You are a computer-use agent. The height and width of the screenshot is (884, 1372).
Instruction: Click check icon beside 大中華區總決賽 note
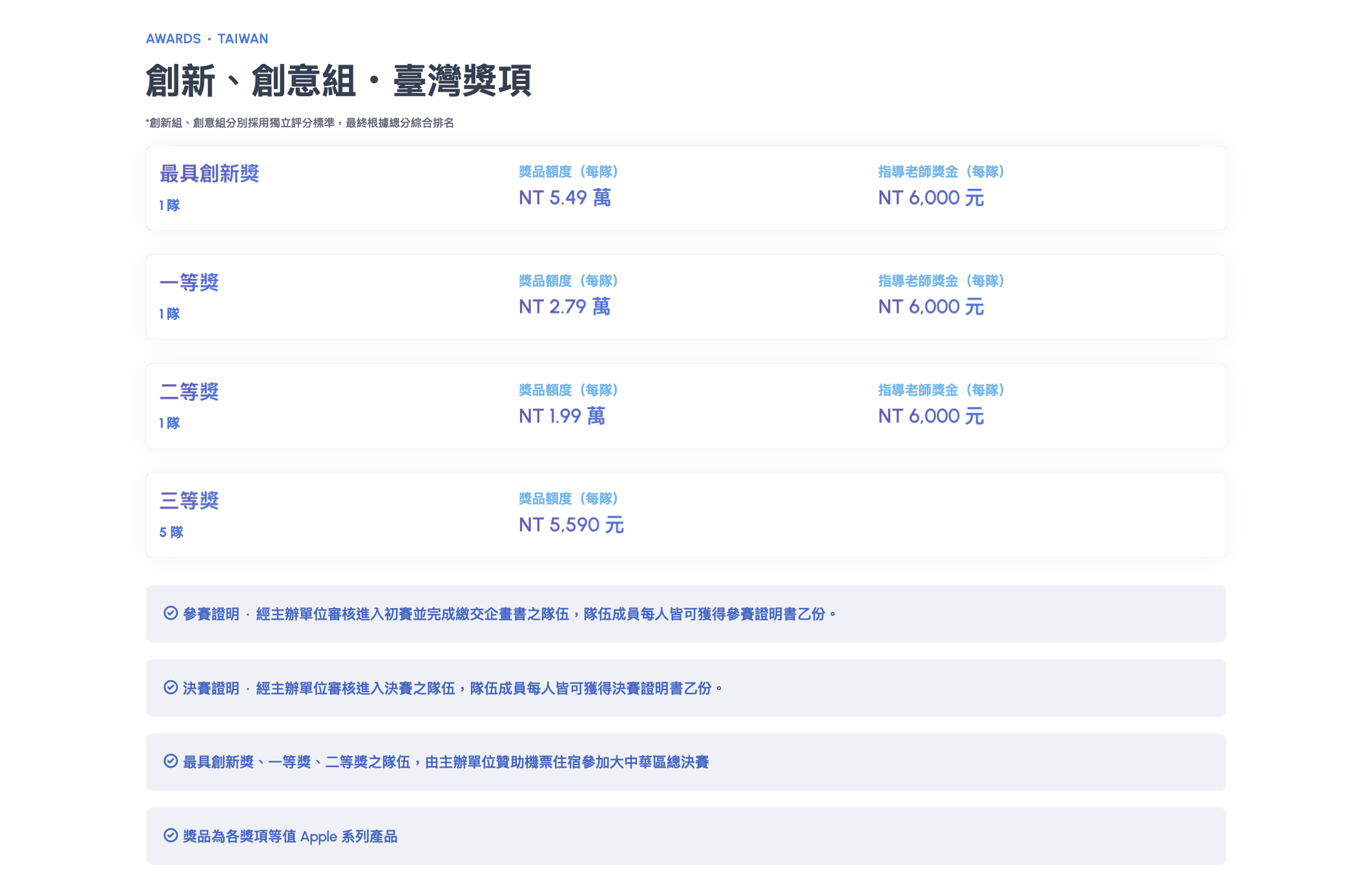tap(171, 761)
